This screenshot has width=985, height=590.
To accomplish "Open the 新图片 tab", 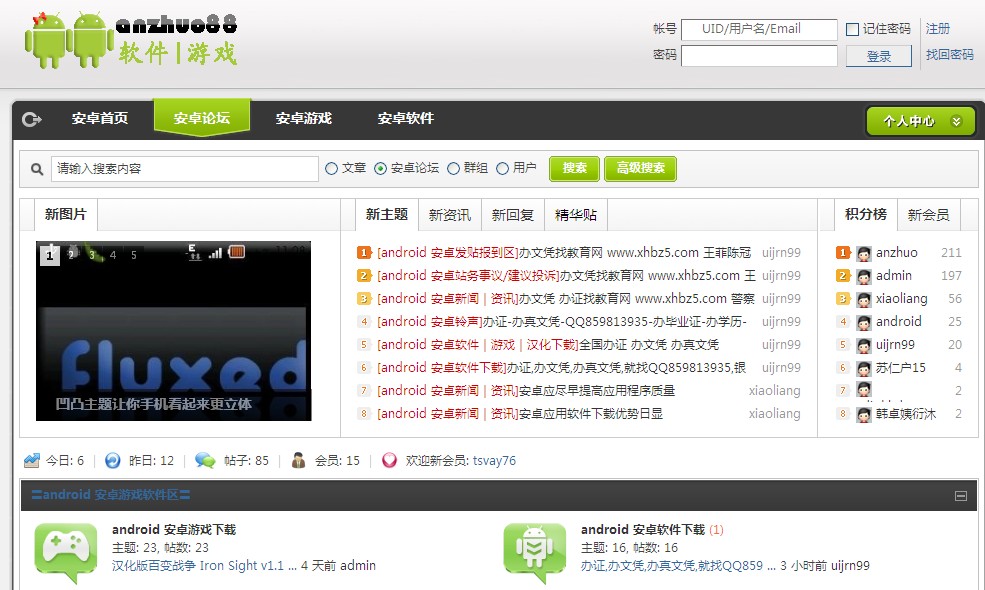I will pos(65,215).
